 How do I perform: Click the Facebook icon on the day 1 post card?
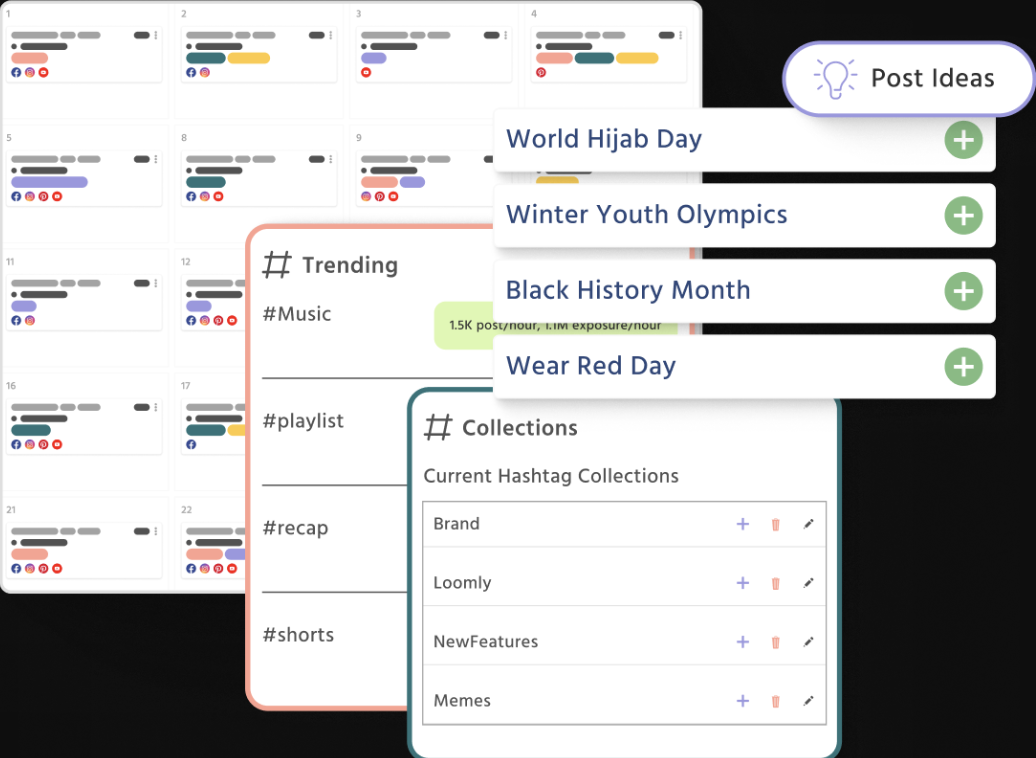click(x=16, y=72)
